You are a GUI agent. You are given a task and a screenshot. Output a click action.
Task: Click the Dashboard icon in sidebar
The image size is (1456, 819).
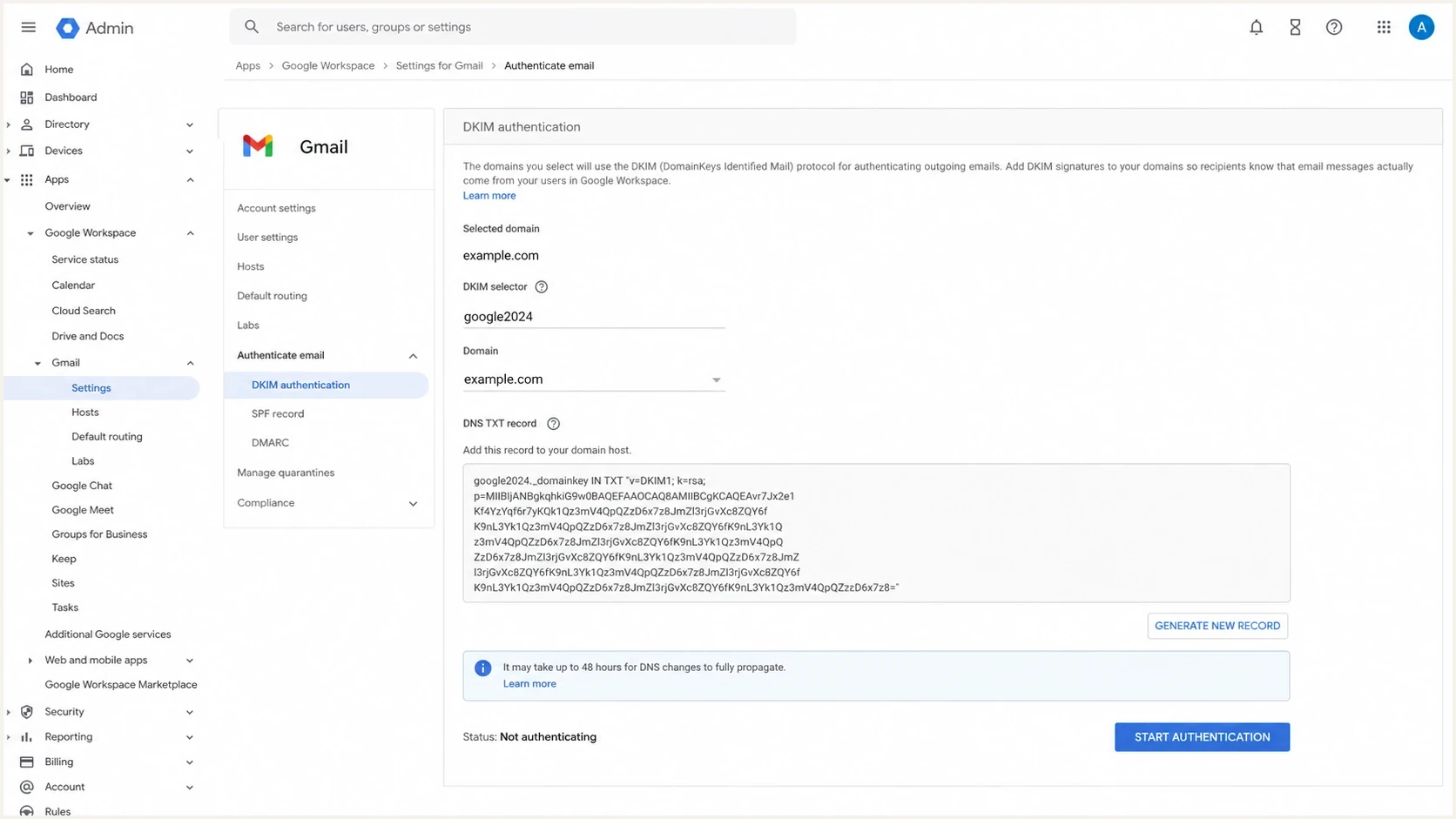click(27, 97)
